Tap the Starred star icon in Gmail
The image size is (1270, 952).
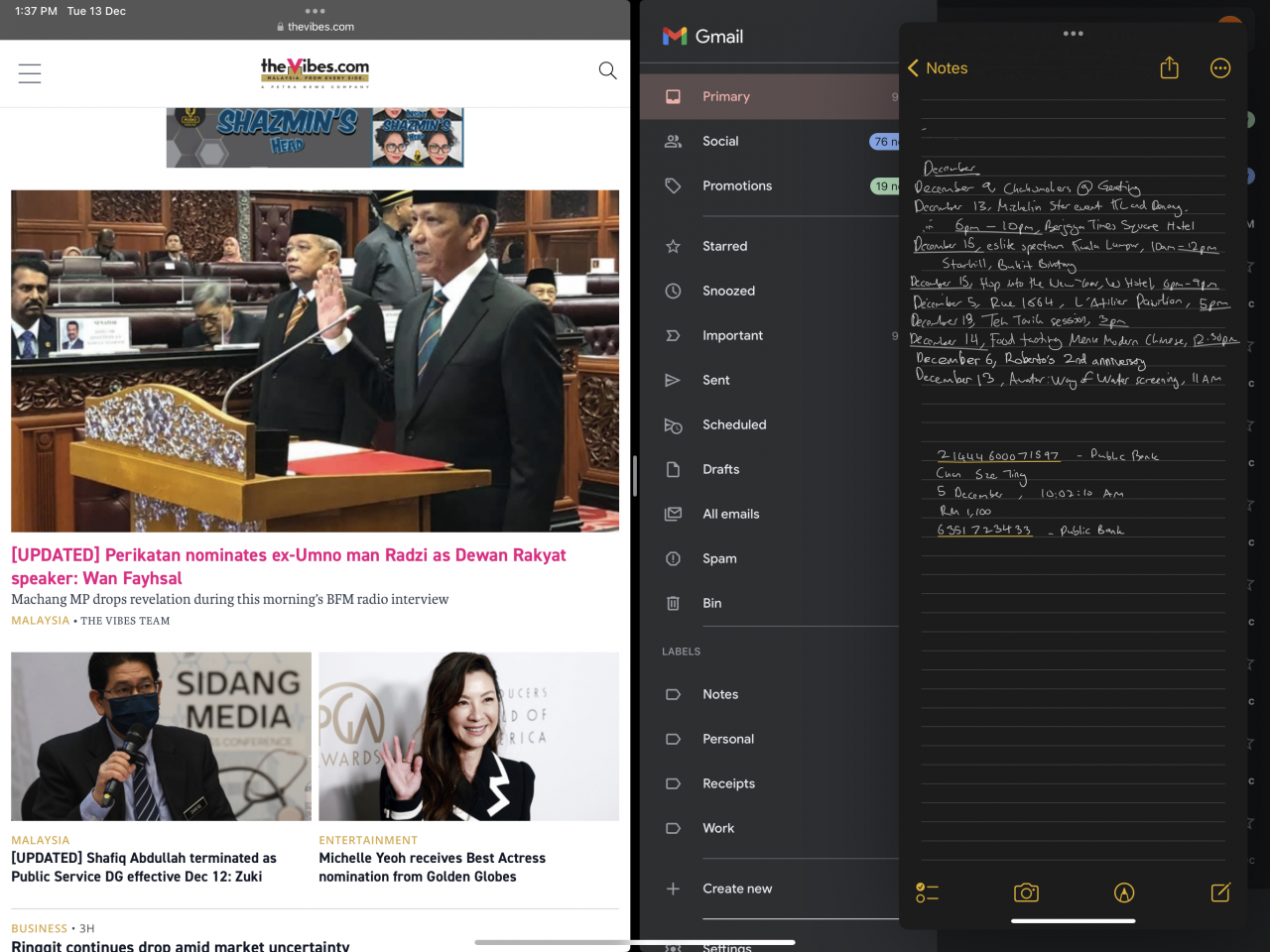pyautogui.click(x=673, y=246)
